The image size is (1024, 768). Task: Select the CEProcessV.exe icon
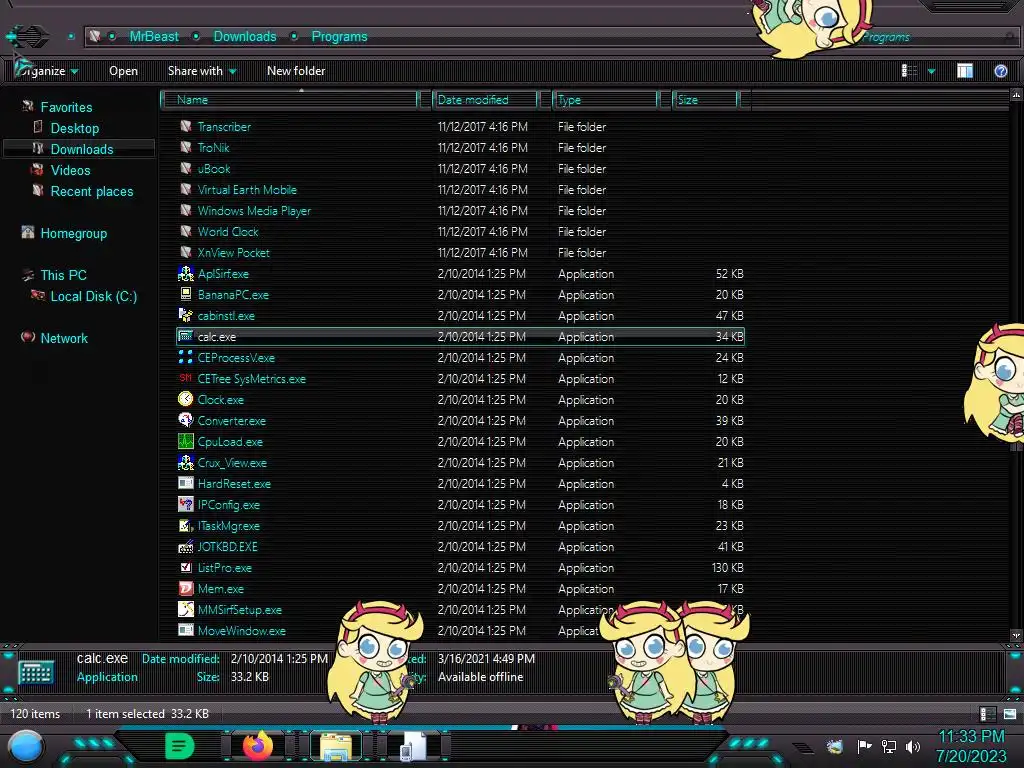coord(185,357)
